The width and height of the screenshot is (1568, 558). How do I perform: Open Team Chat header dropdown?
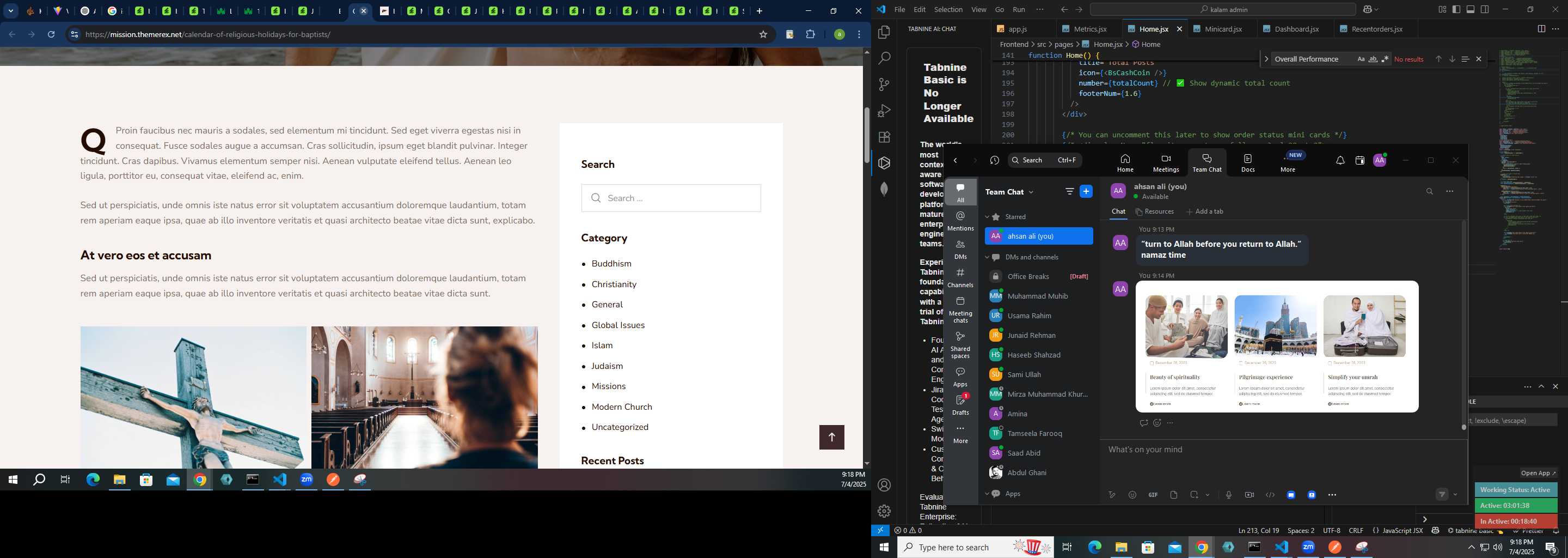pyautogui.click(x=1031, y=192)
